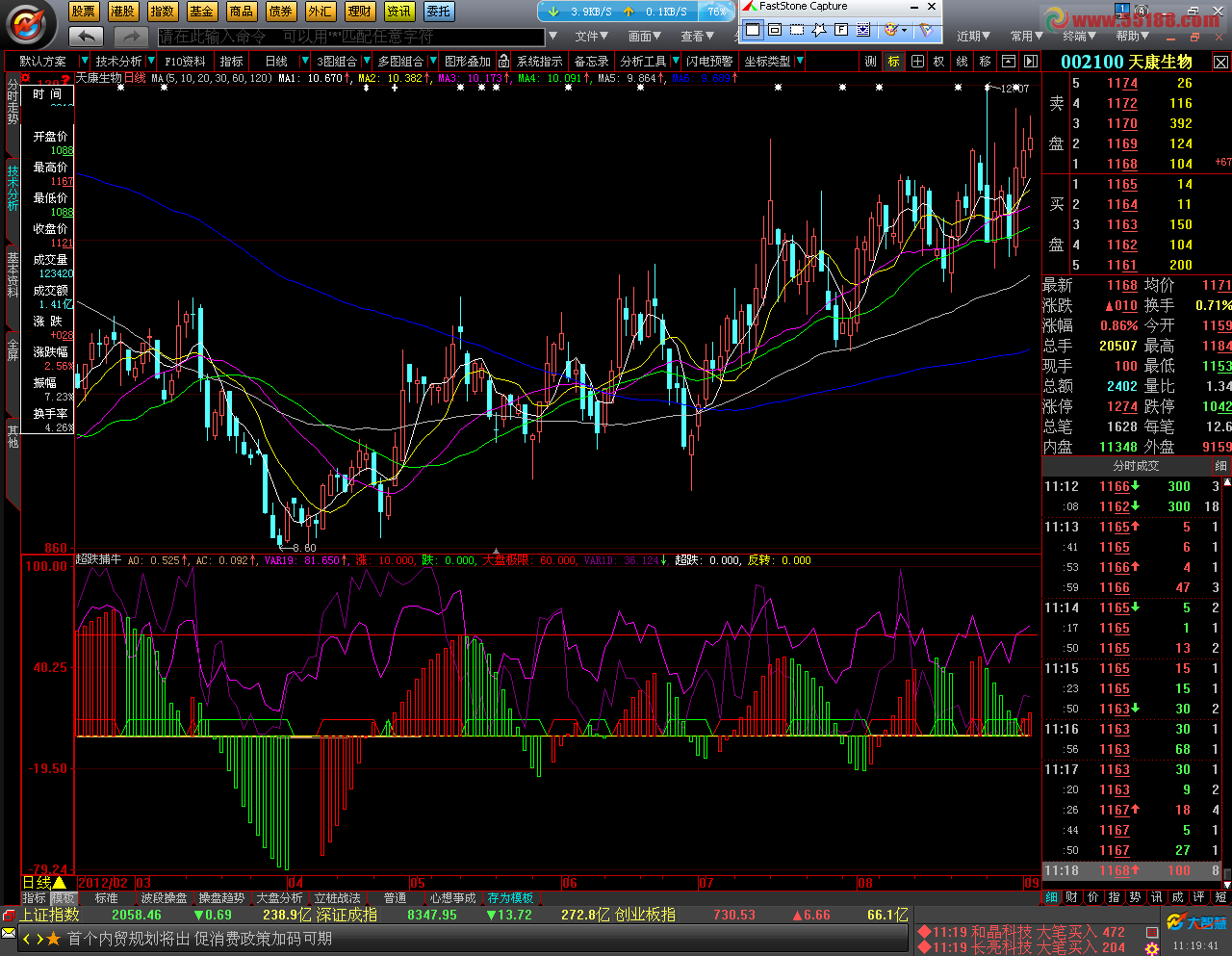This screenshot has height=956, width=1232.
Task: Toggle the 权 ex-rights button
Action: coord(938,61)
